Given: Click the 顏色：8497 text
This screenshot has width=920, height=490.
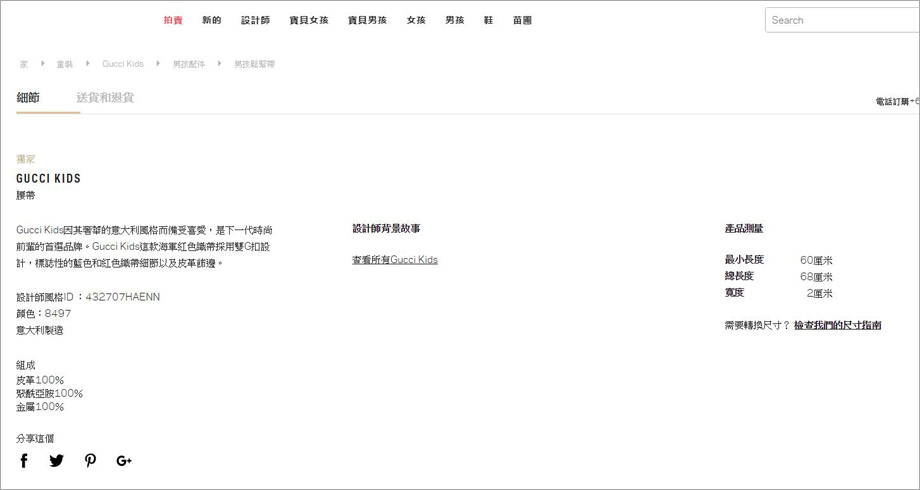Looking at the screenshot, I should pos(43,313).
